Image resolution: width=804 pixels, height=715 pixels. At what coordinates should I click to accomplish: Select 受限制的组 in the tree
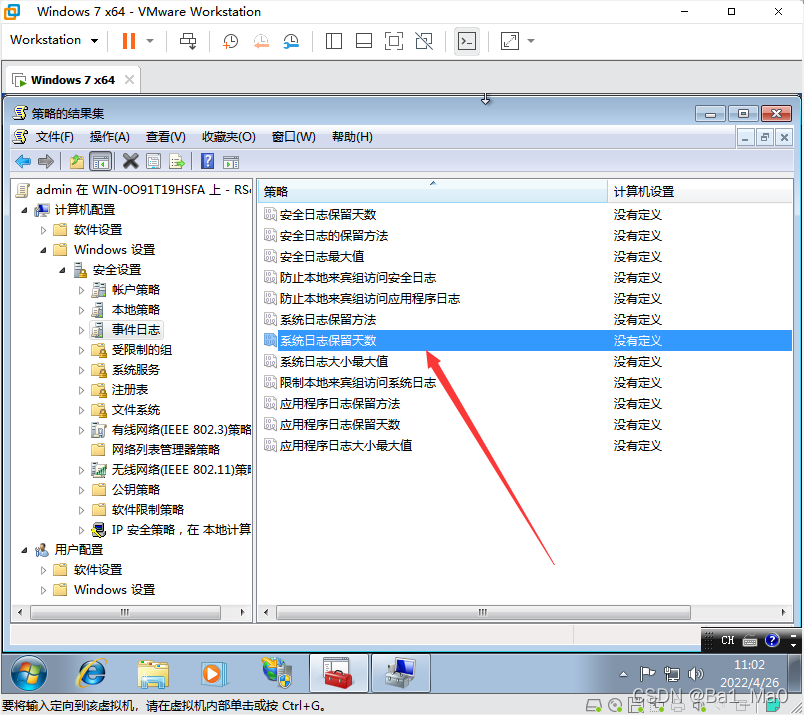(142, 350)
